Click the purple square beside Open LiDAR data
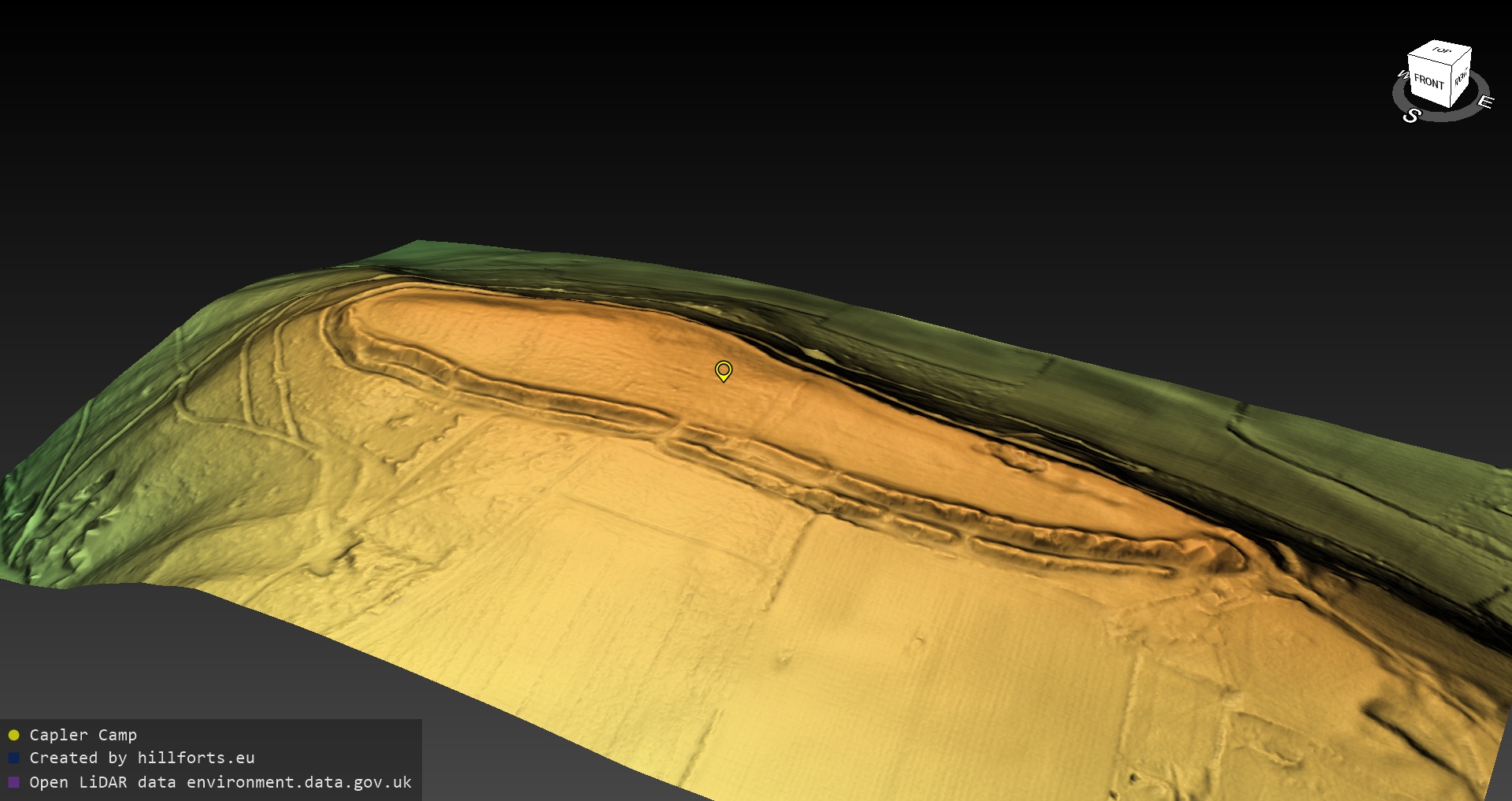The image size is (1512, 801). pyautogui.click(x=13, y=782)
